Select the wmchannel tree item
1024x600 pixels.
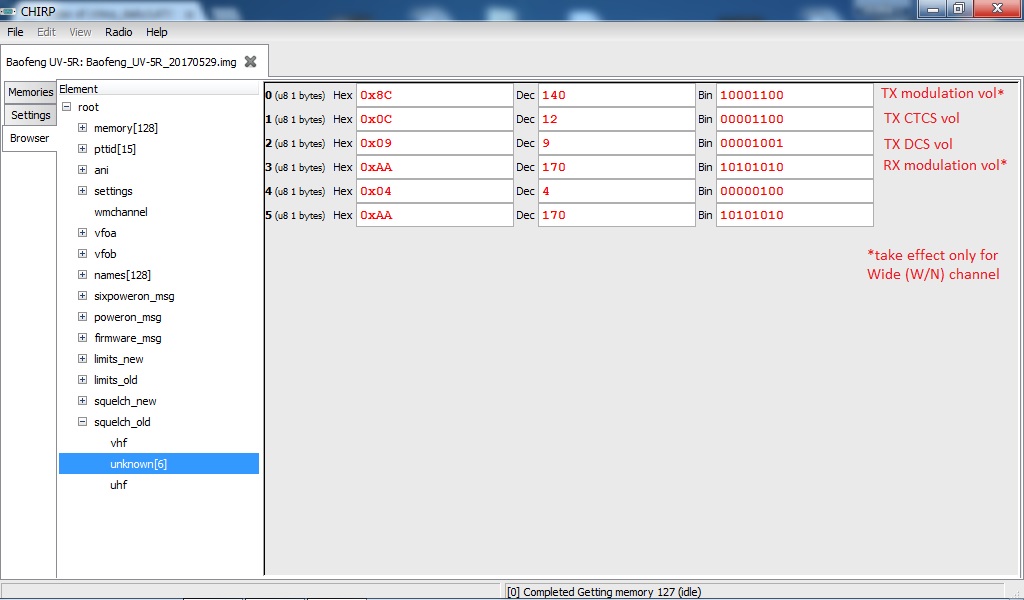[x=121, y=212]
